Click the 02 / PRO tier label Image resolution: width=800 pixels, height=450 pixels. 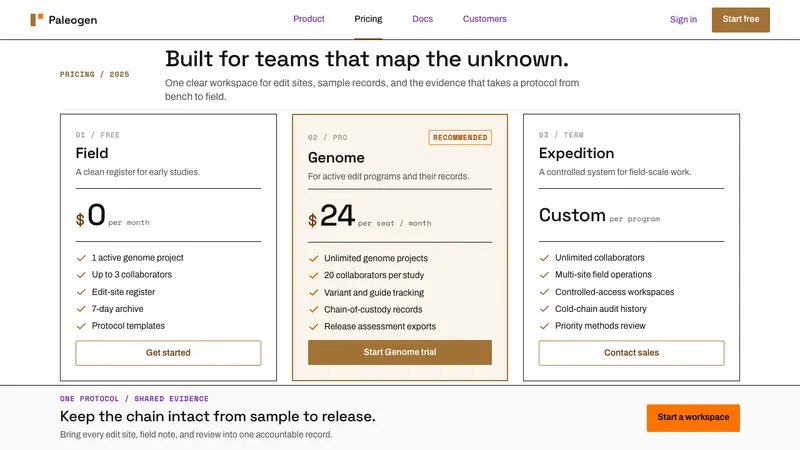click(x=328, y=137)
